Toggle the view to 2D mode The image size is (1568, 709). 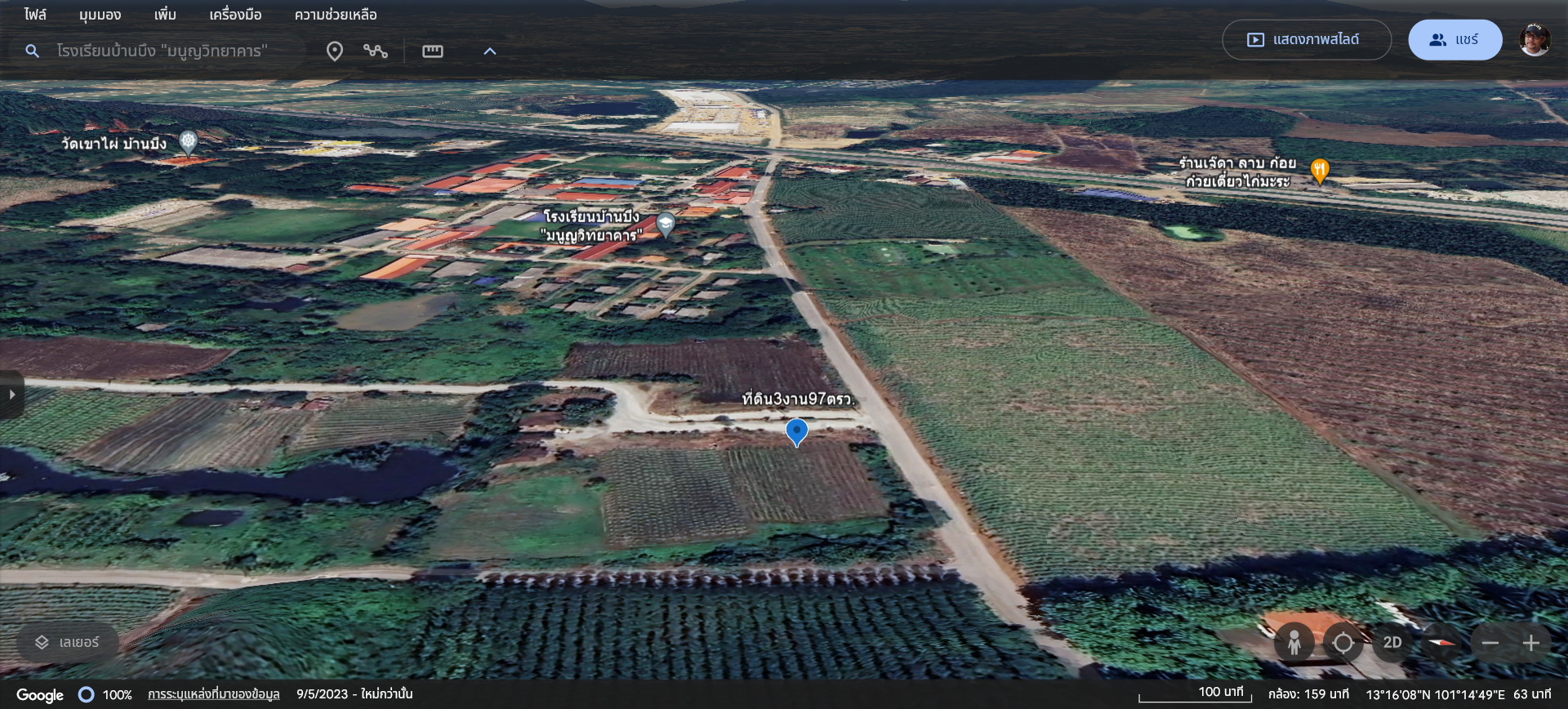[x=1392, y=643]
